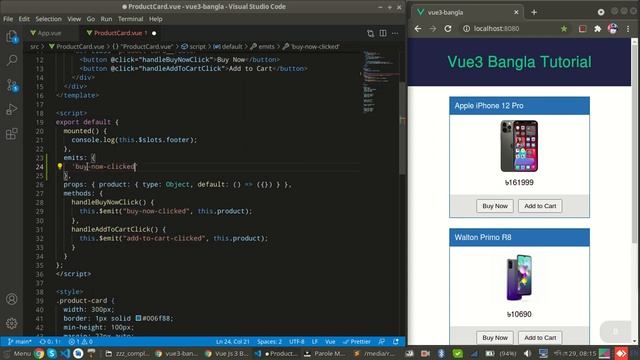
Task: Click the sync changes status item
Action: 50,341
